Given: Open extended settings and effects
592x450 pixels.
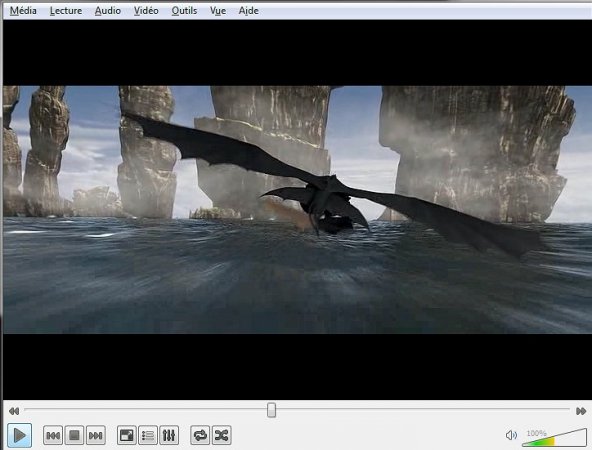Looking at the screenshot, I should coord(169,436).
